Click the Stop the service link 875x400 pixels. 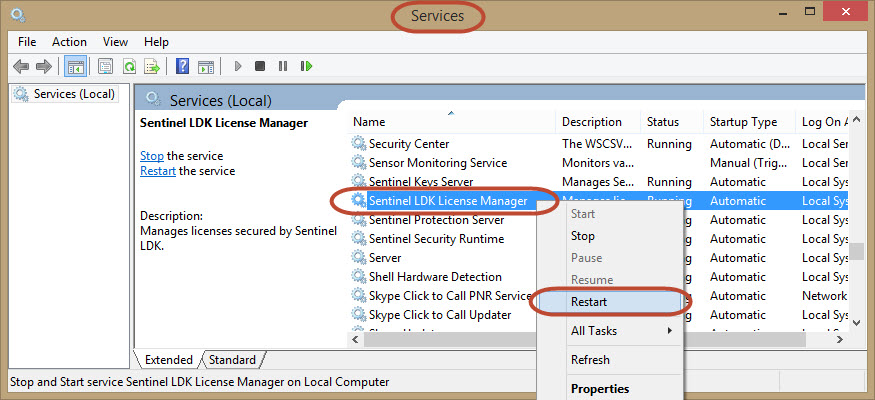[152, 156]
